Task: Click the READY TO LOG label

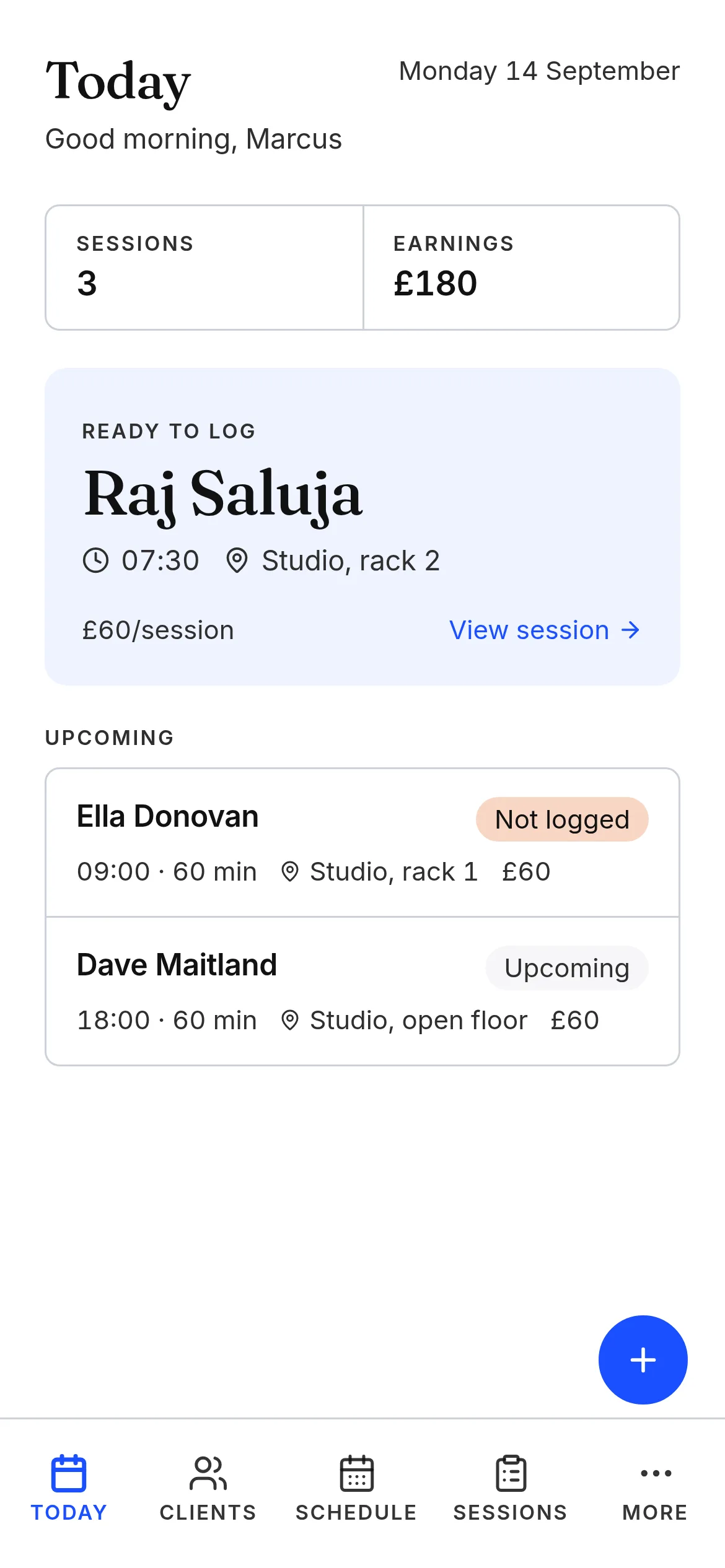Action: click(x=169, y=431)
